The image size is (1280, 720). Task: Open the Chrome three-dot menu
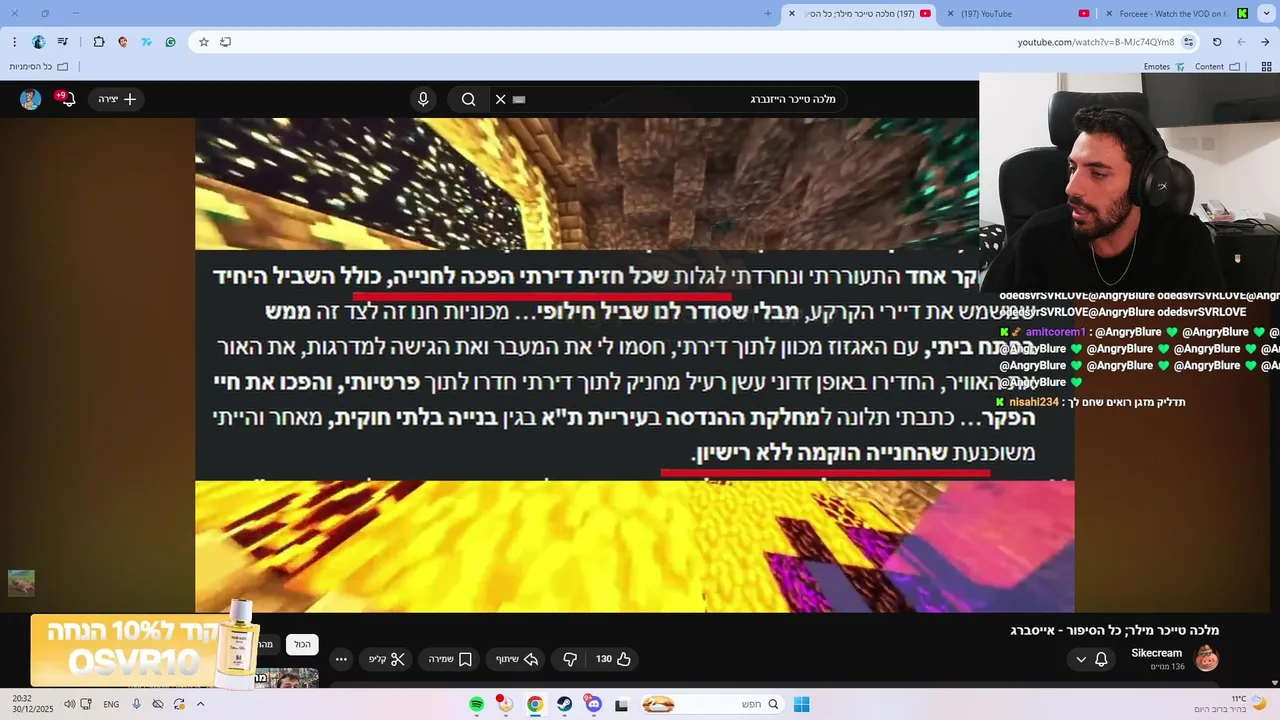tap(14, 42)
